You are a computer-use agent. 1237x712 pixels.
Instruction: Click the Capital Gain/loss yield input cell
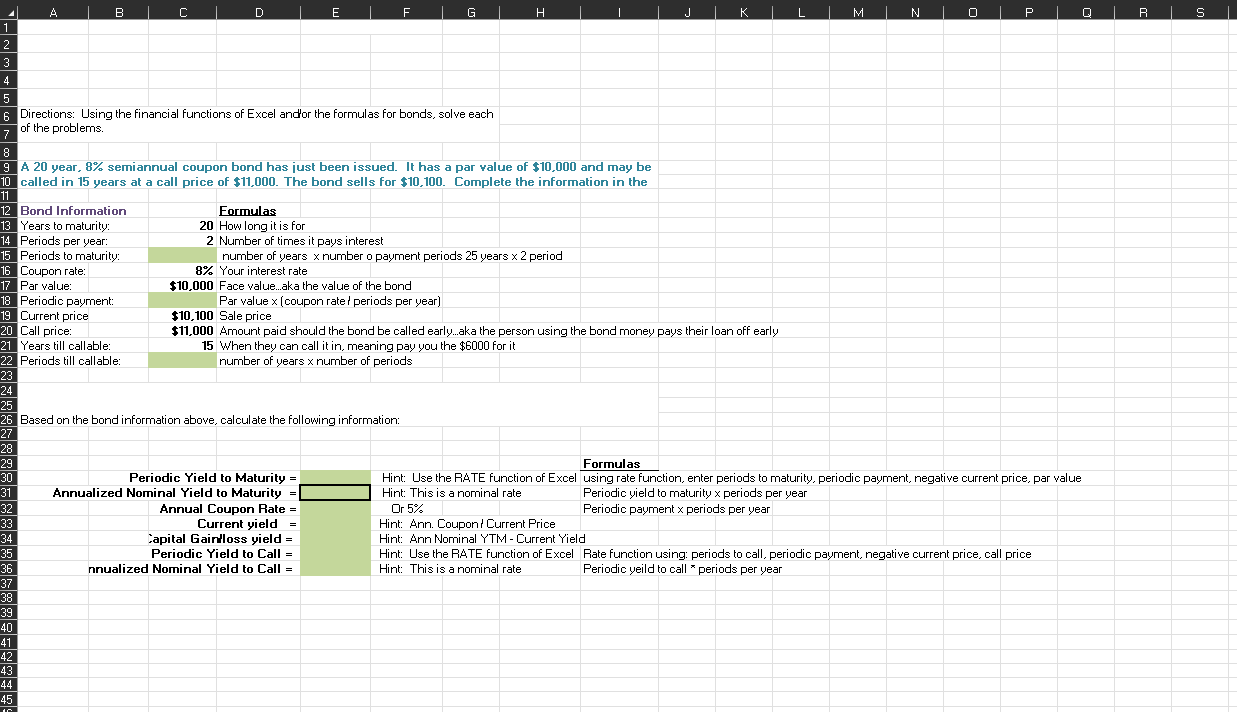[335, 538]
